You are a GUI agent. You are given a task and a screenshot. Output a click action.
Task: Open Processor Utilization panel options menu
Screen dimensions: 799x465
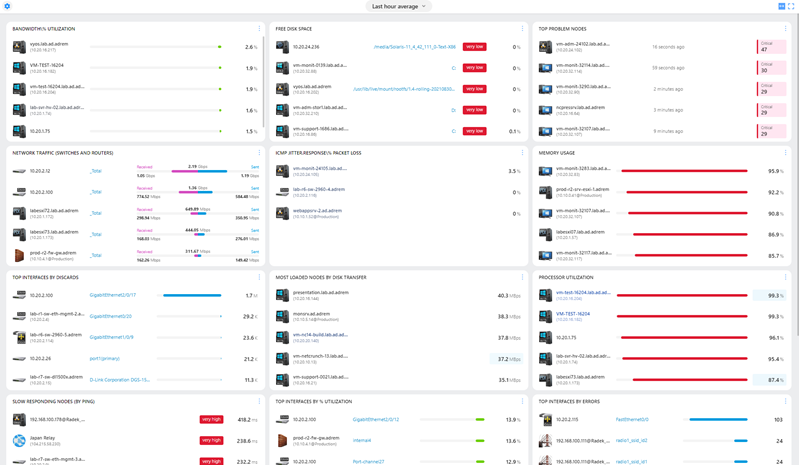click(785, 277)
